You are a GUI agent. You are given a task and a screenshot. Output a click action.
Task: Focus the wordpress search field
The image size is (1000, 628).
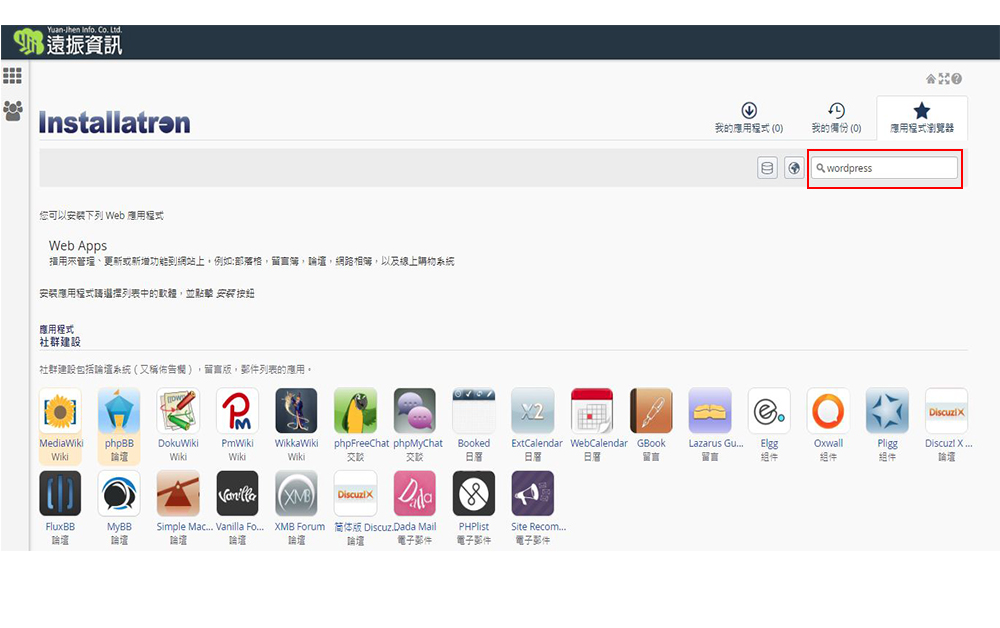(x=885, y=168)
